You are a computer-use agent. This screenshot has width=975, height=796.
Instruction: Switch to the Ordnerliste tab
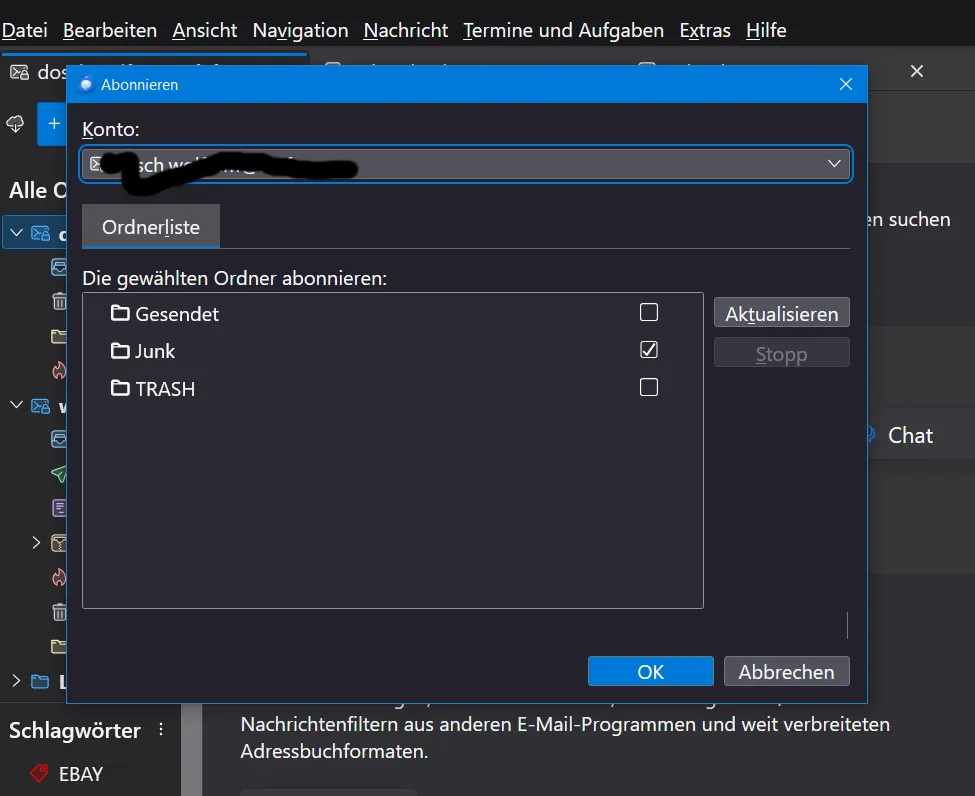tap(150, 227)
